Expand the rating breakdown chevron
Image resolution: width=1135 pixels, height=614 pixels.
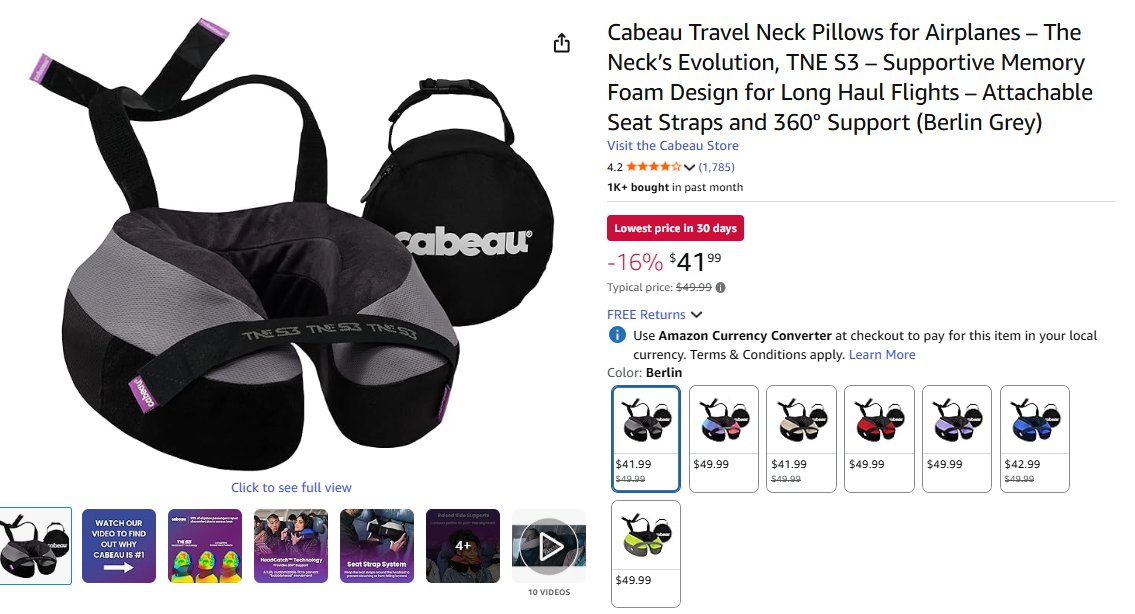689,167
